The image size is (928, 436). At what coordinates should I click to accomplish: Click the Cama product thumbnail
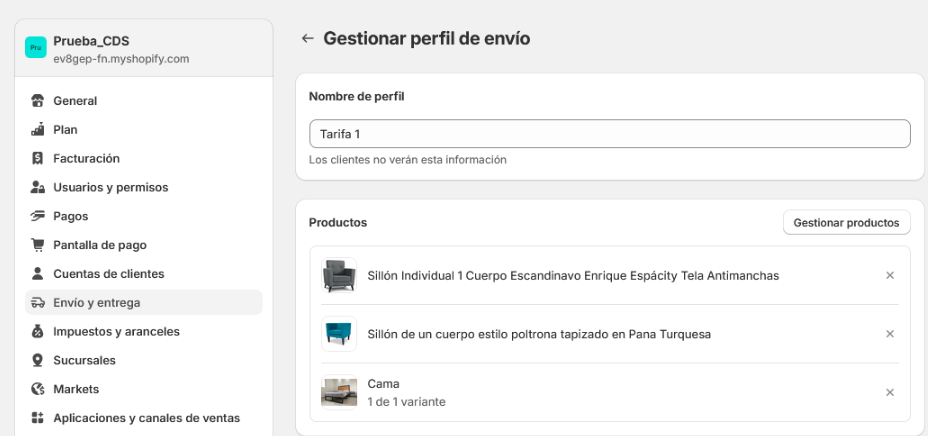click(339, 392)
